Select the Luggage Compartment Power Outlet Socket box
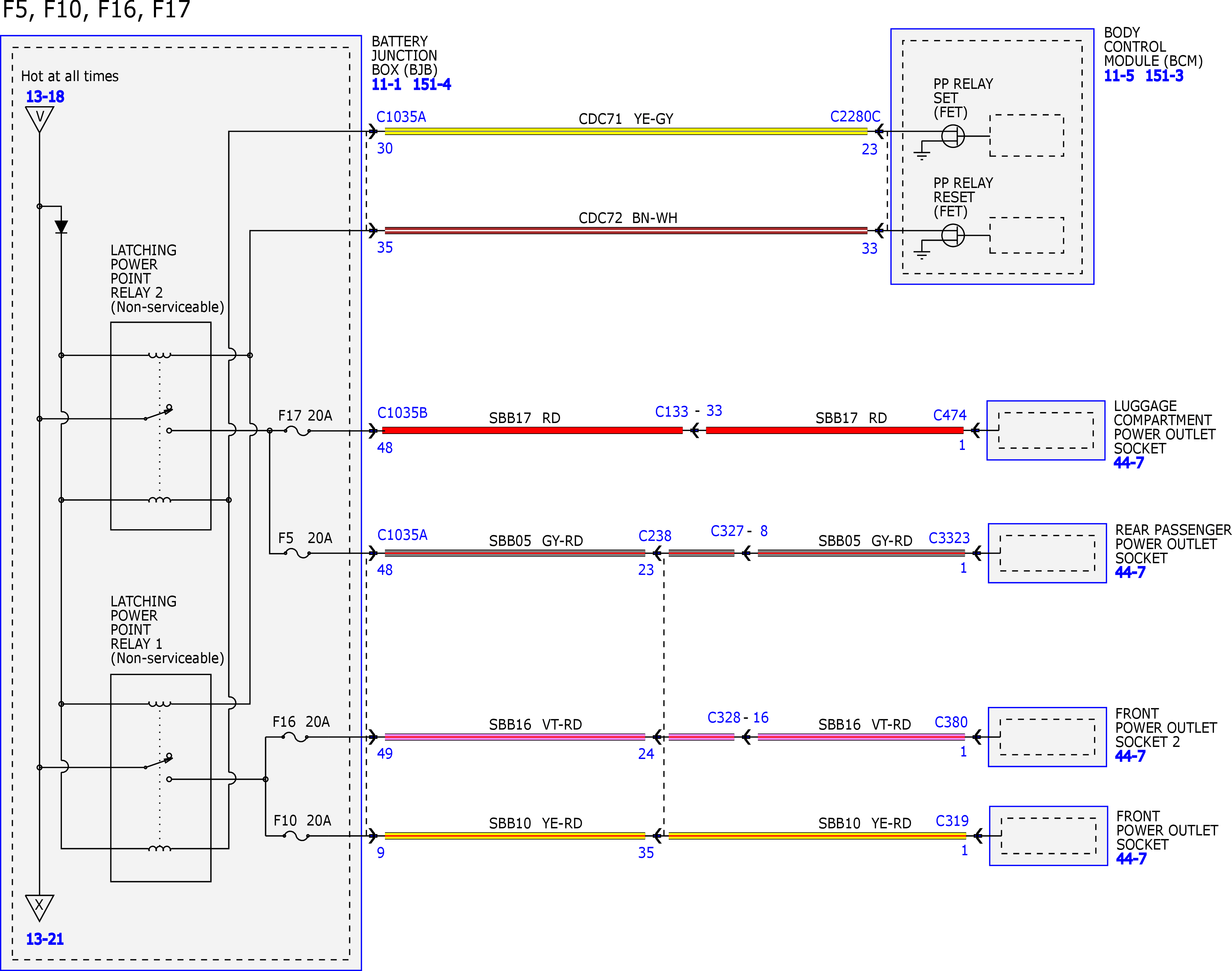The height and width of the screenshot is (971, 1232). 1046,431
